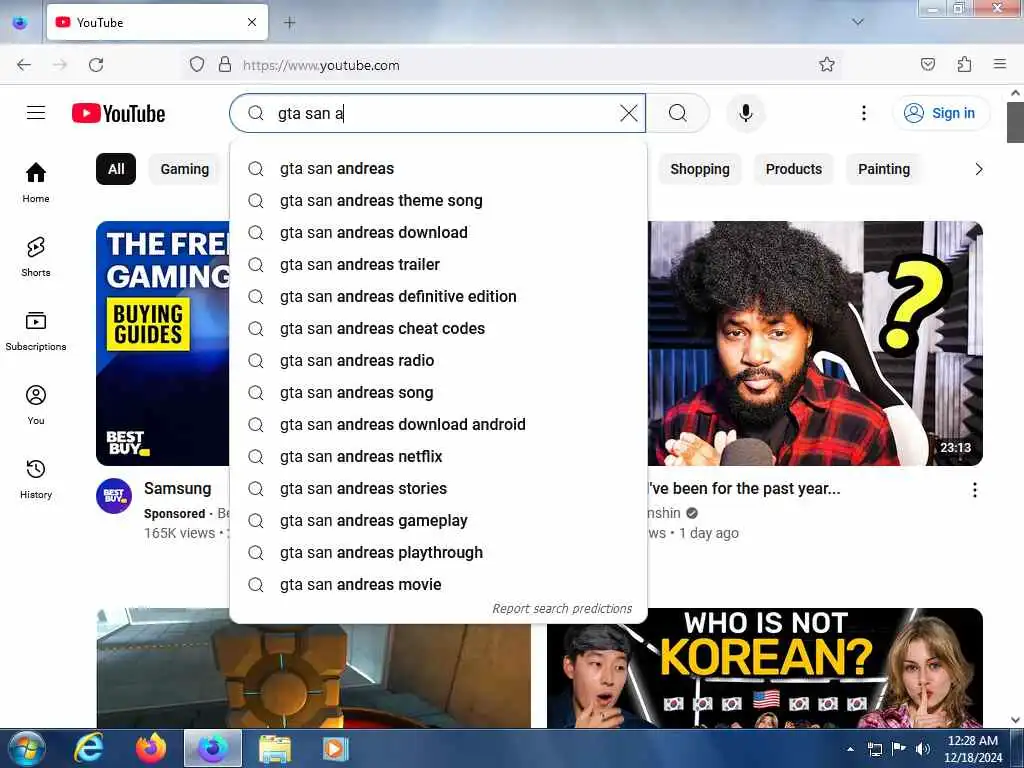Choose 'gta san andreas download' suggestion

pos(438,232)
